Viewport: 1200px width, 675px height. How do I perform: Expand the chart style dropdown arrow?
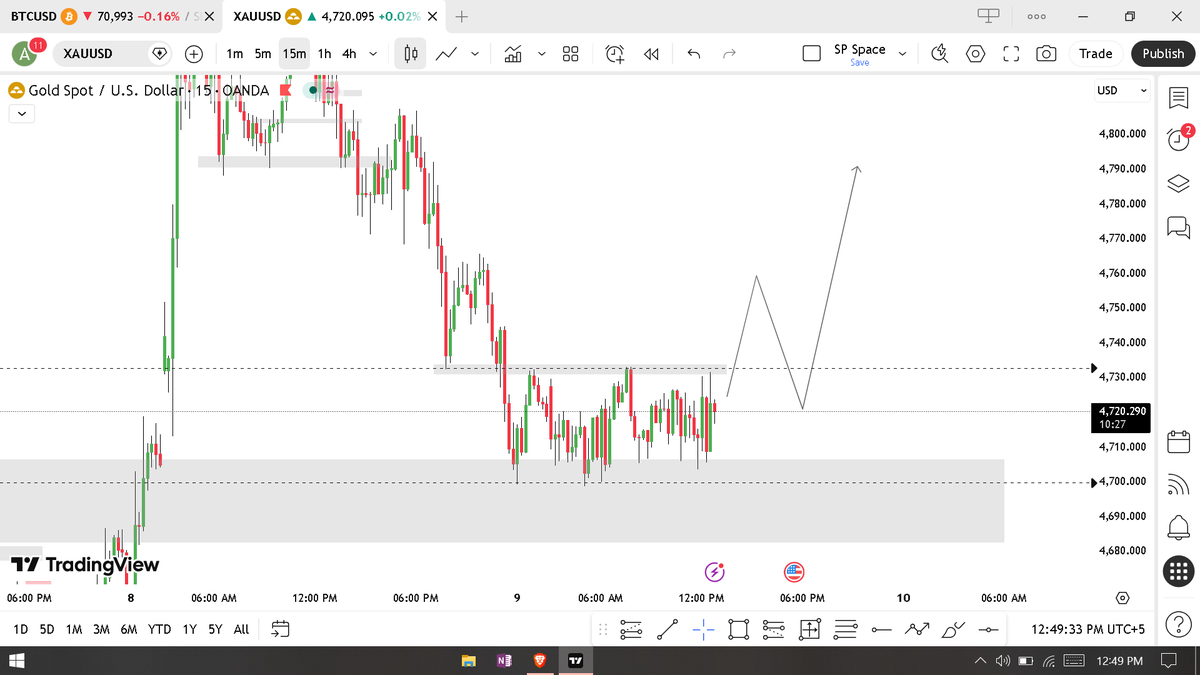coord(474,54)
